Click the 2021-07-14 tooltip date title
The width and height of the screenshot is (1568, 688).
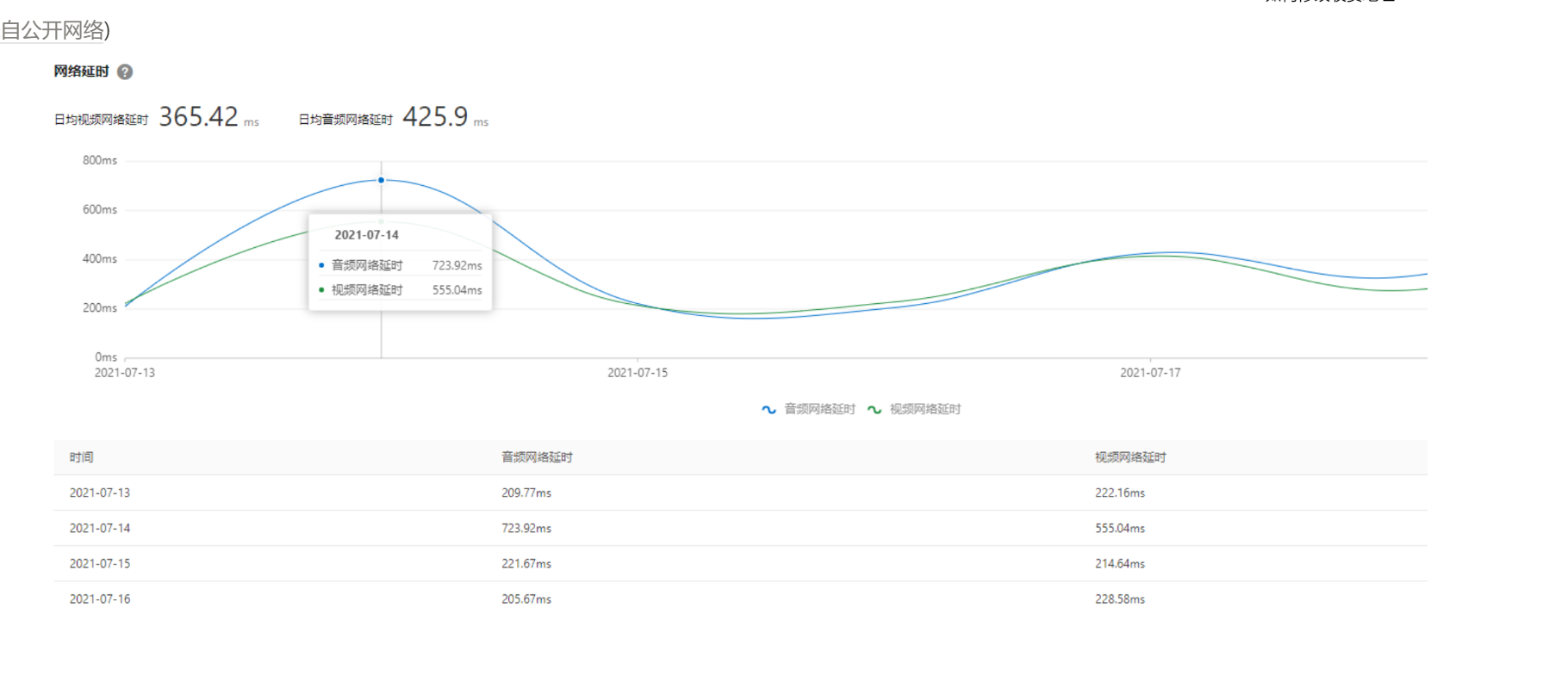[x=366, y=235]
